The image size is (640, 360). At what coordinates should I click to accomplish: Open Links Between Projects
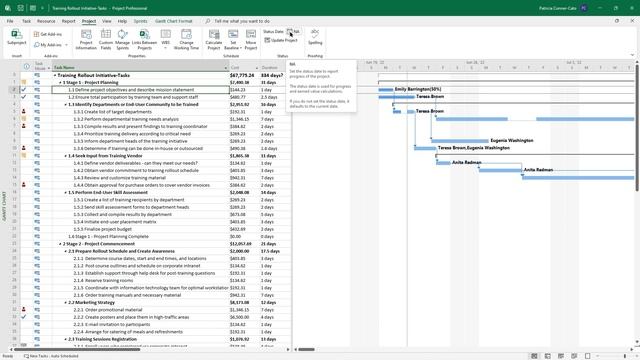[x=144, y=40]
